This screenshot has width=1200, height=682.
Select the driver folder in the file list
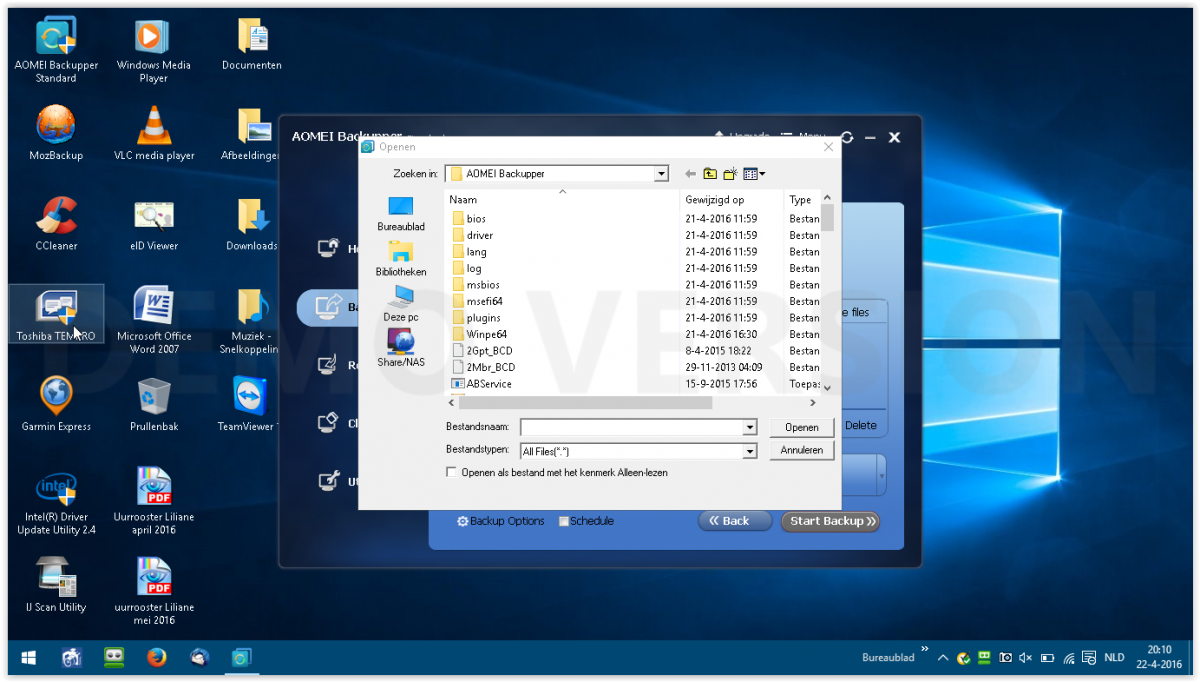click(x=479, y=235)
